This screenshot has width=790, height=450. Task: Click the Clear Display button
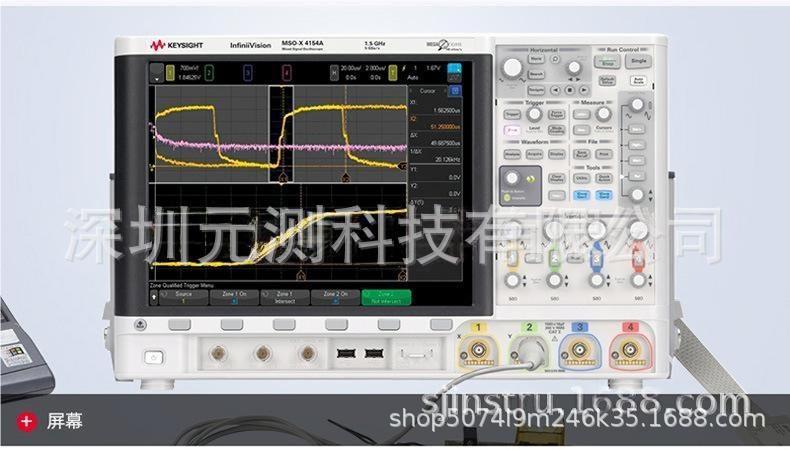point(557,178)
